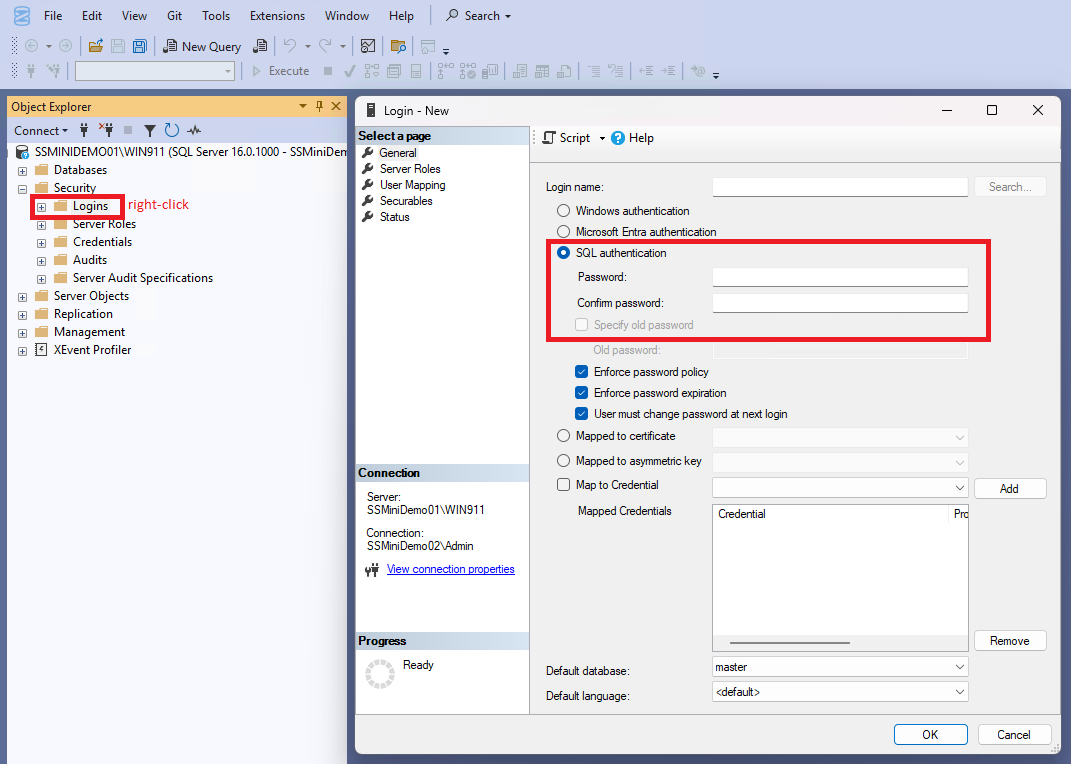Click the Refresh icon in Object Explorer

(171, 130)
